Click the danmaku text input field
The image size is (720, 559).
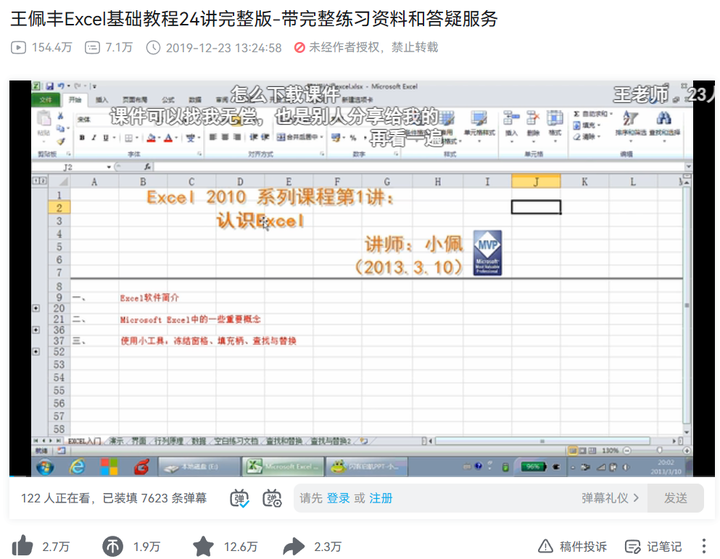(x=471, y=498)
